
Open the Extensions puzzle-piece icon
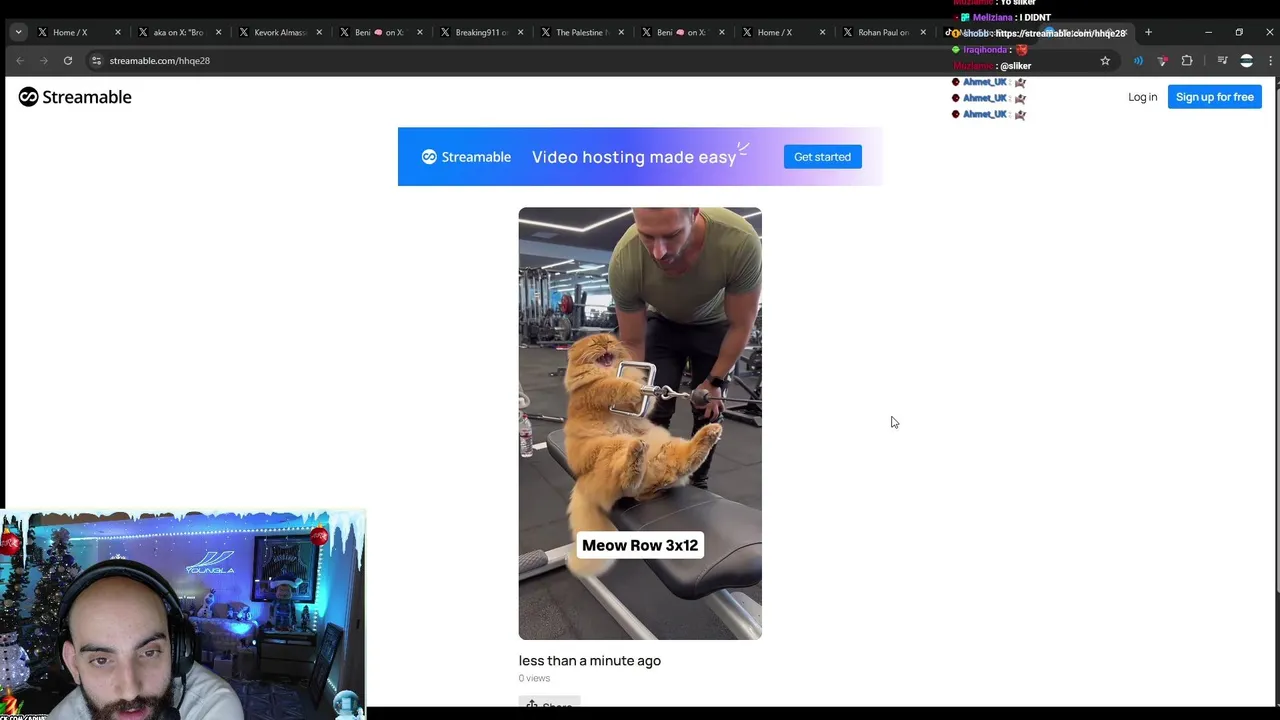click(1187, 61)
